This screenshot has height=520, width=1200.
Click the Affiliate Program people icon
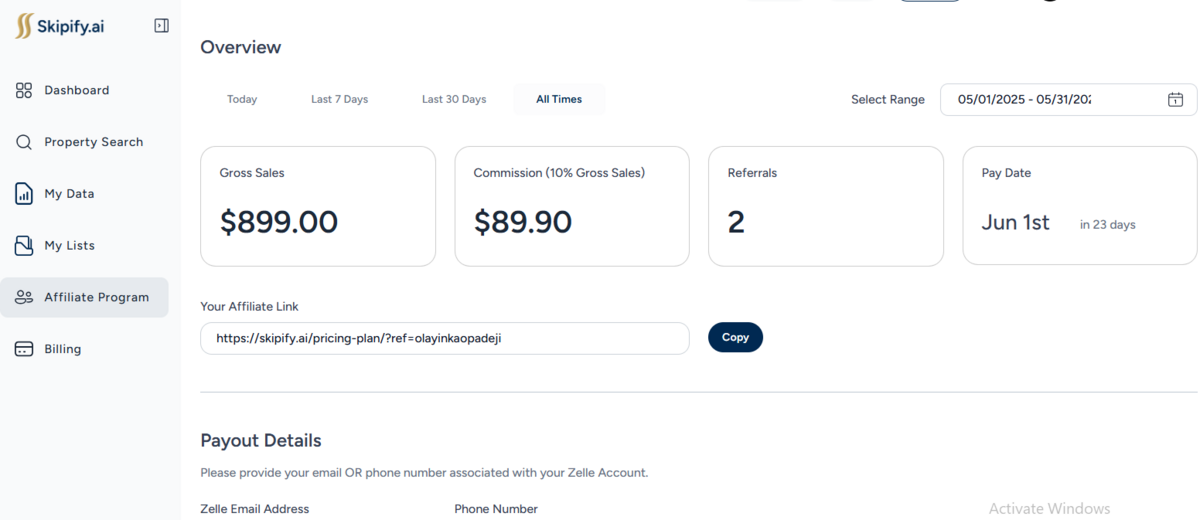24,297
